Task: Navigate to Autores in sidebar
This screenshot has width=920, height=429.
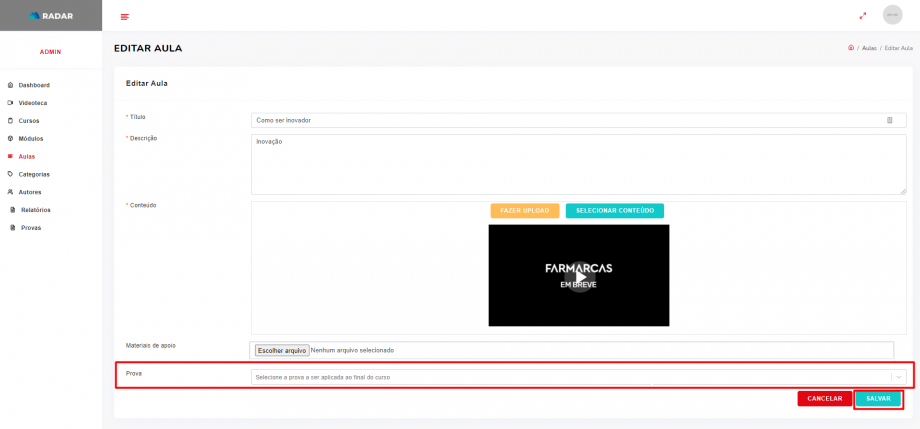Action: coord(29,192)
